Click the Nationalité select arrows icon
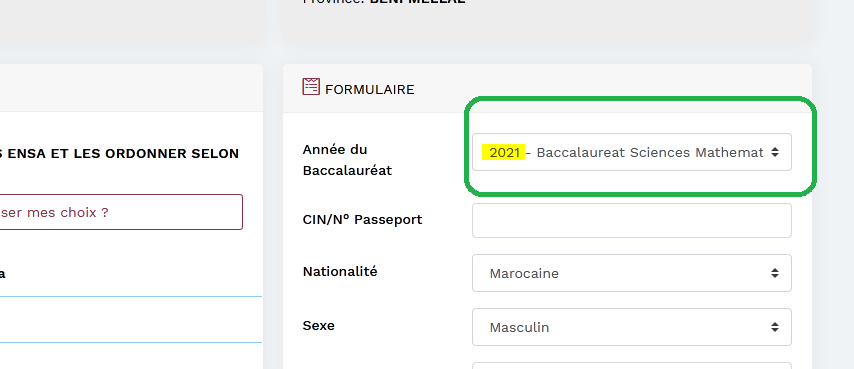The width and height of the screenshot is (854, 369). pyautogui.click(x=774, y=273)
